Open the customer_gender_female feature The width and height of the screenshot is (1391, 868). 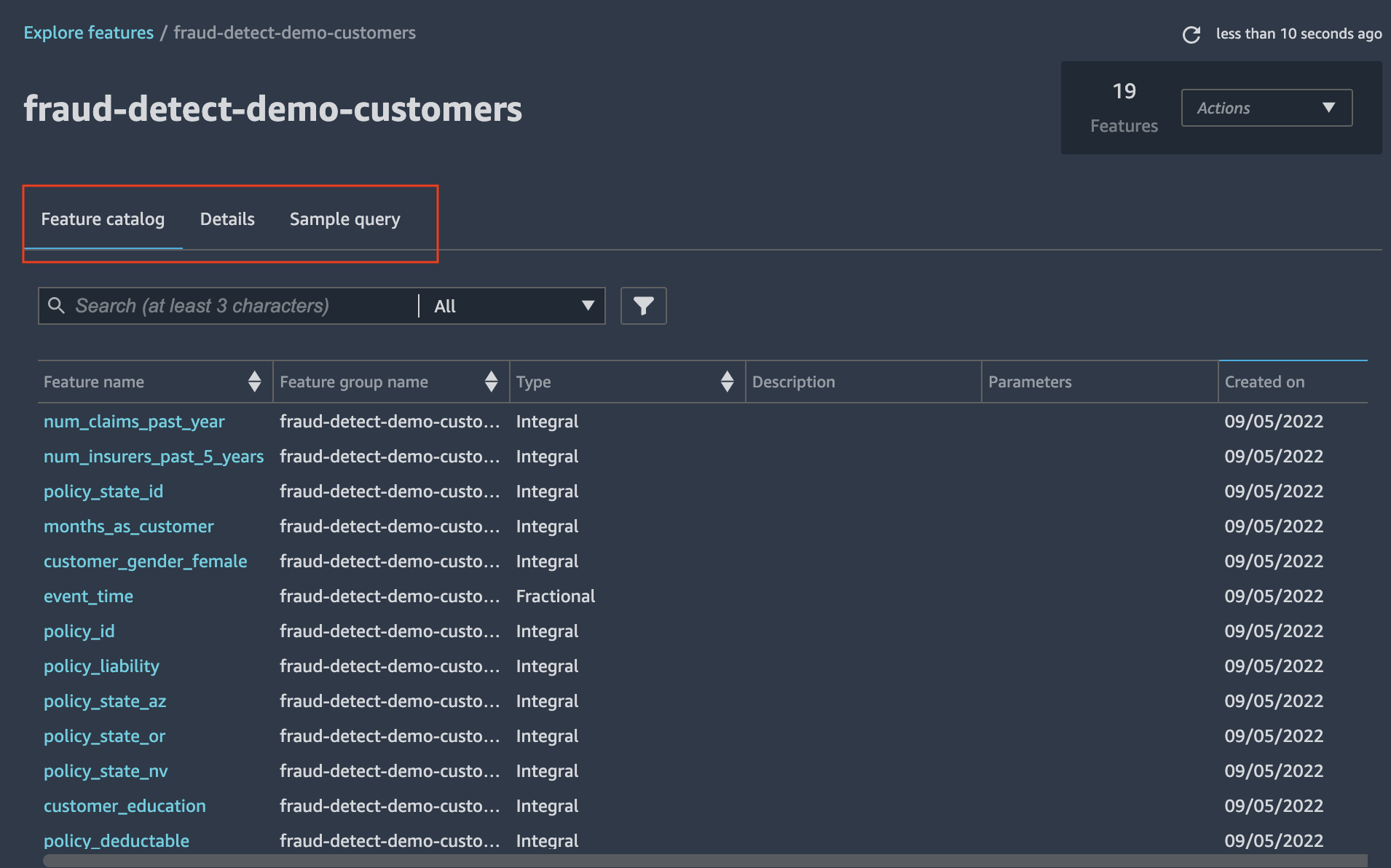tap(146, 561)
